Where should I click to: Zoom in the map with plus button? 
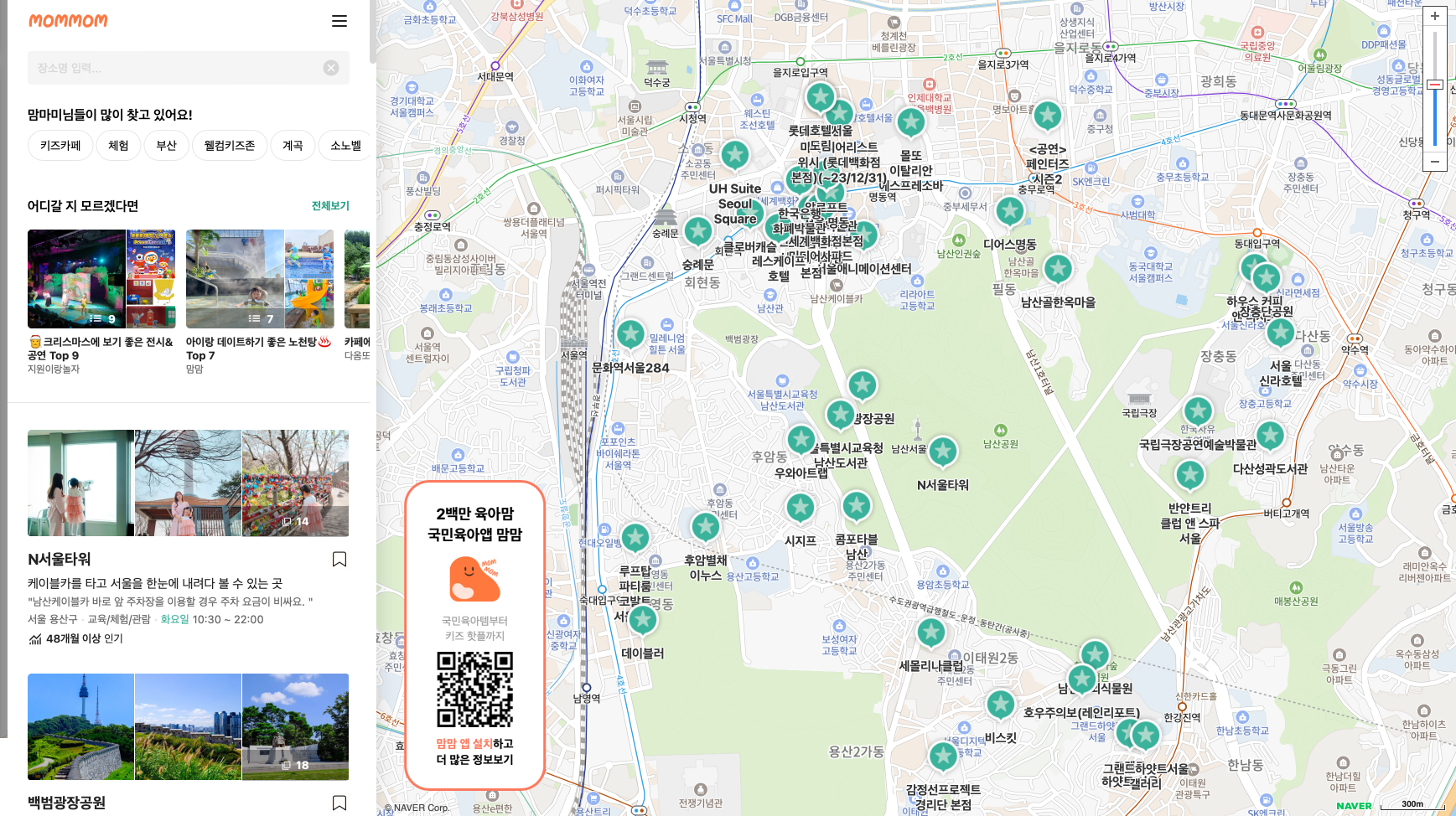click(1434, 16)
